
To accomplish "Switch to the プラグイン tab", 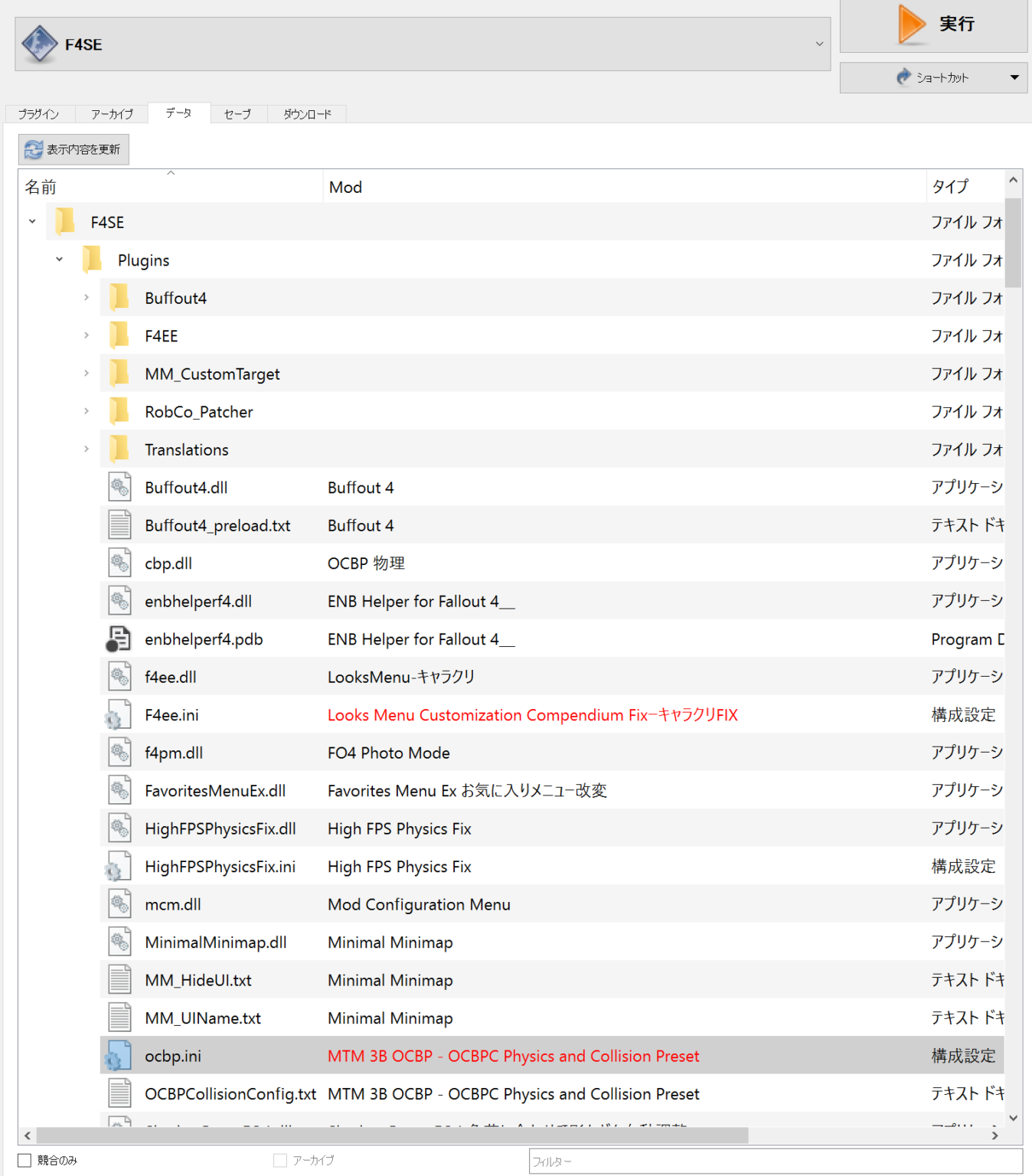I will (39, 114).
